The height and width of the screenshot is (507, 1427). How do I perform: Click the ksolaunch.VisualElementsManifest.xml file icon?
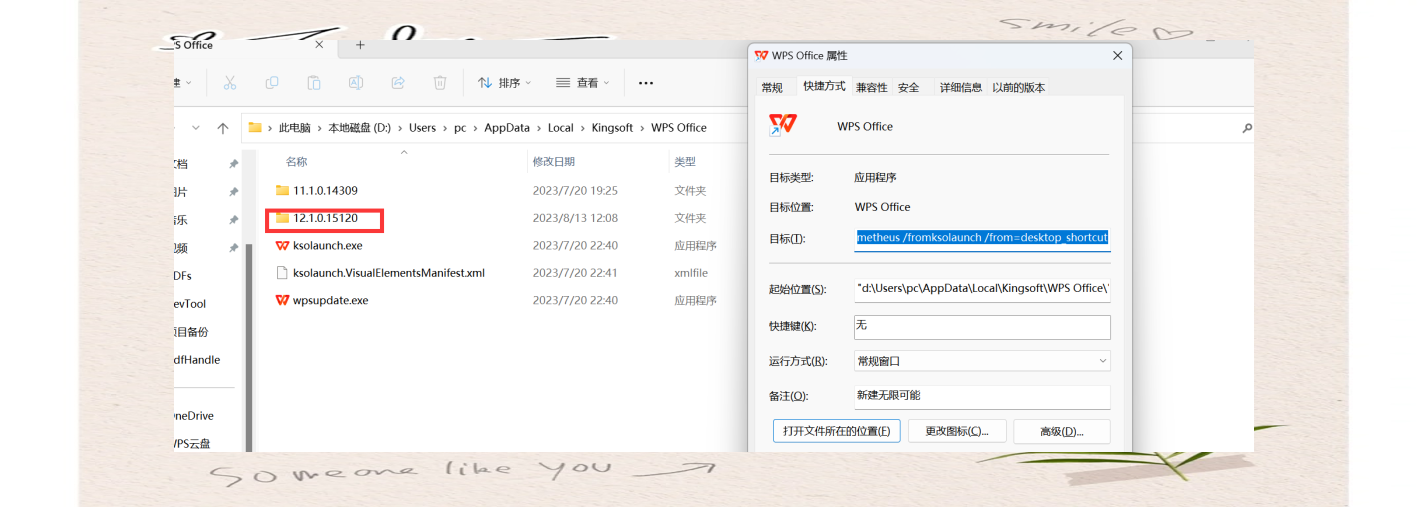point(282,272)
